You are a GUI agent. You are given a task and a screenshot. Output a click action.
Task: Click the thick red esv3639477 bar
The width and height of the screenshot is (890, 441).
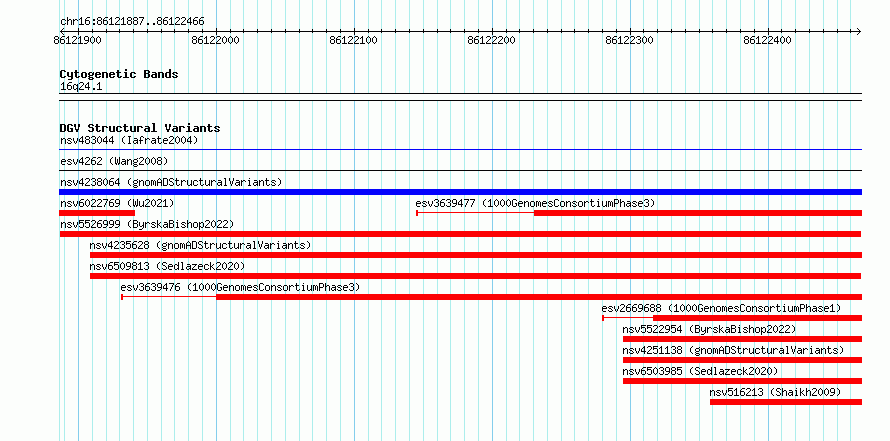[x=698, y=213]
